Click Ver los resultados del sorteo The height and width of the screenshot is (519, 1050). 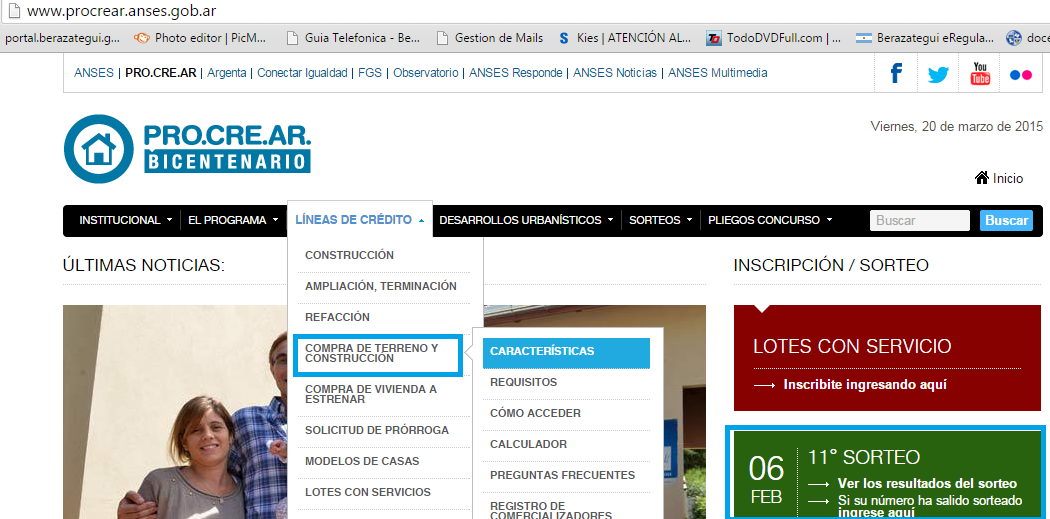click(927, 484)
